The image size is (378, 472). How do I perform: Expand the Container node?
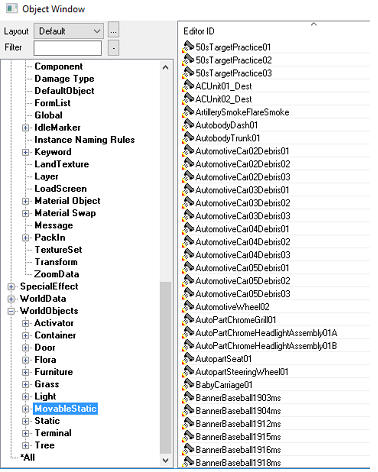25,335
